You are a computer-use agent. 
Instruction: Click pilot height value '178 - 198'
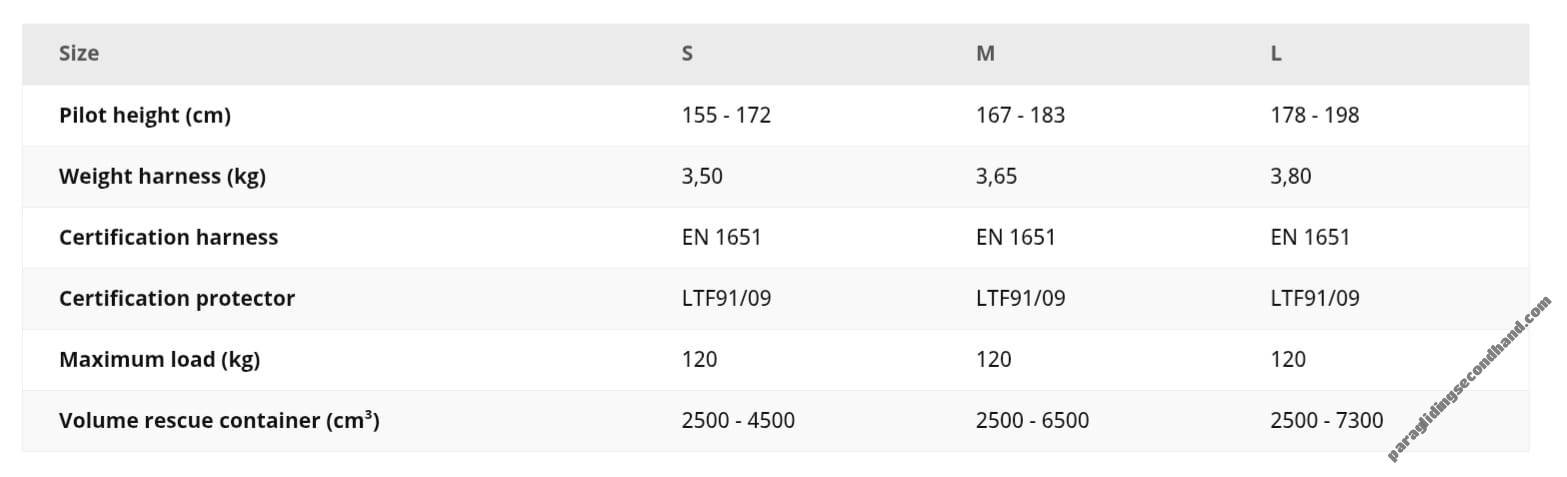pyautogui.click(x=1314, y=115)
